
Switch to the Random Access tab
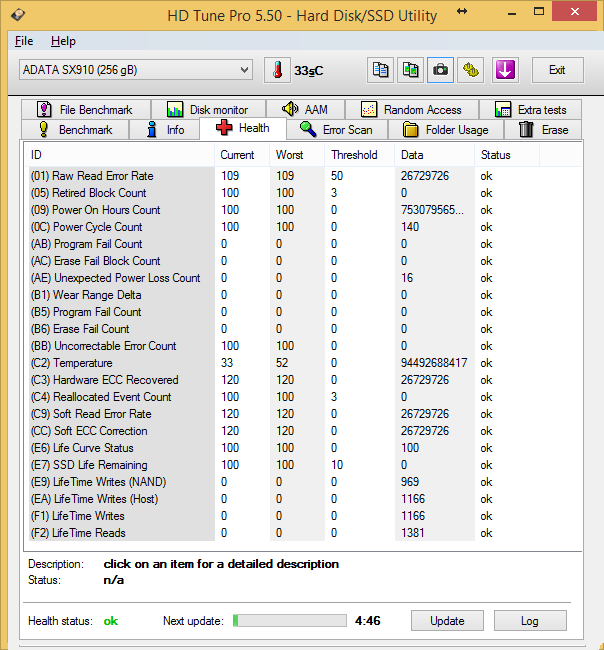[x=412, y=109]
